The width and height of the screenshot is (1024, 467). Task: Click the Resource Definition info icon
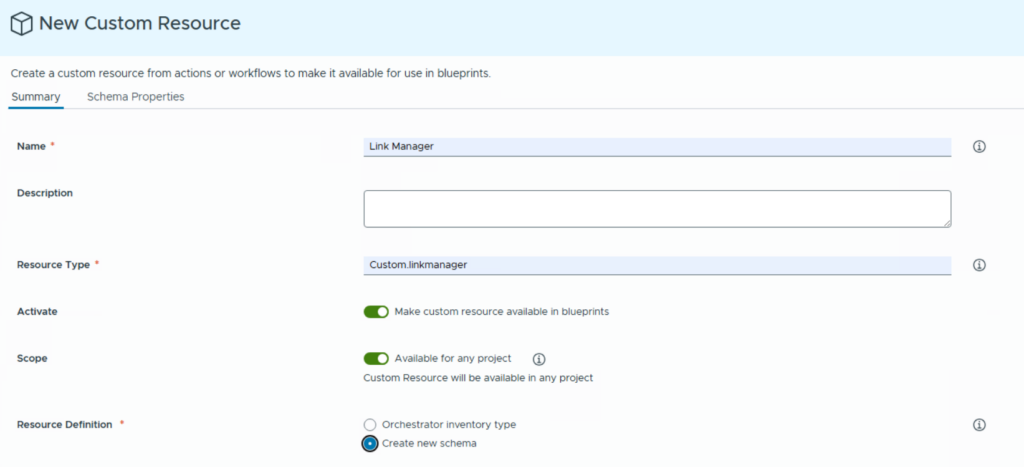tap(979, 425)
